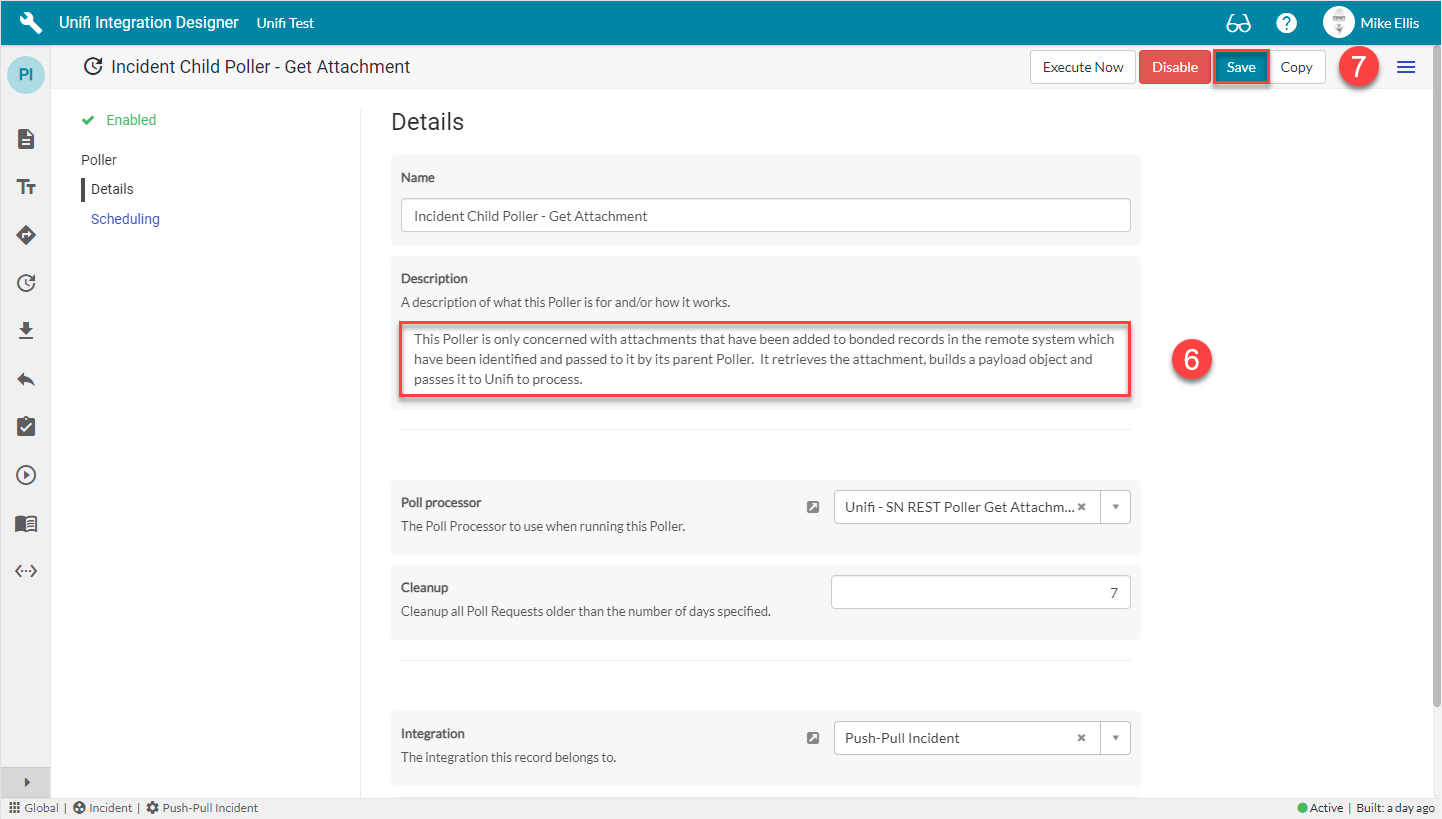The image size is (1442, 819).
Task: Open the help question mark icon
Action: pos(1286,22)
